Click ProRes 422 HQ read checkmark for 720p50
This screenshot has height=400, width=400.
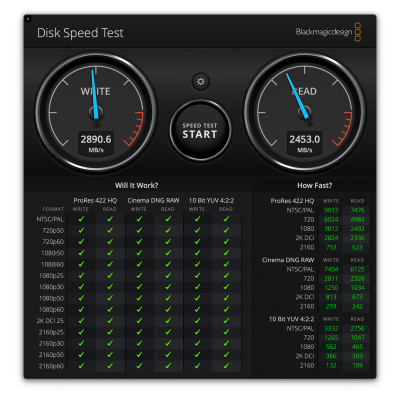tap(110, 230)
